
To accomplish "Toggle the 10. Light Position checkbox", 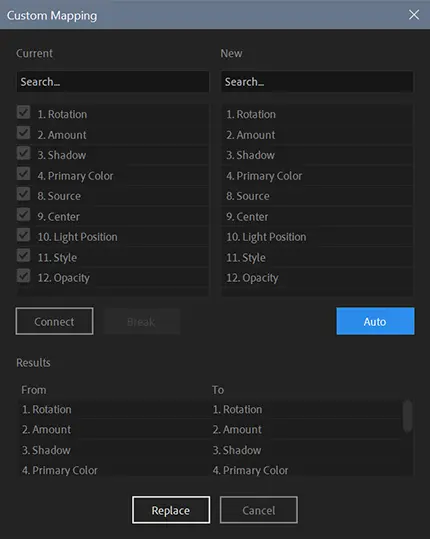I will (x=23, y=235).
